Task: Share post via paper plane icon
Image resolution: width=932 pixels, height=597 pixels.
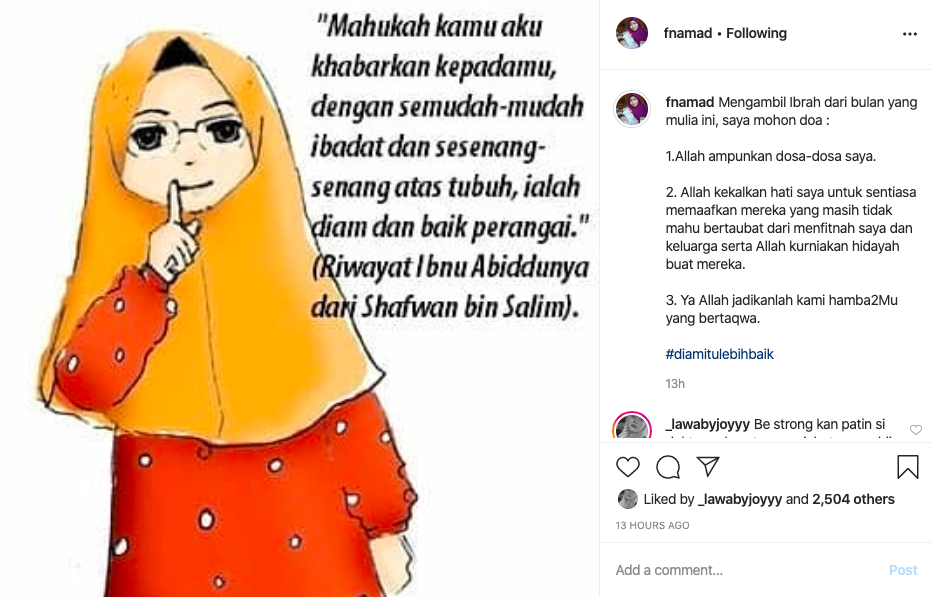Action: pyautogui.click(x=708, y=467)
